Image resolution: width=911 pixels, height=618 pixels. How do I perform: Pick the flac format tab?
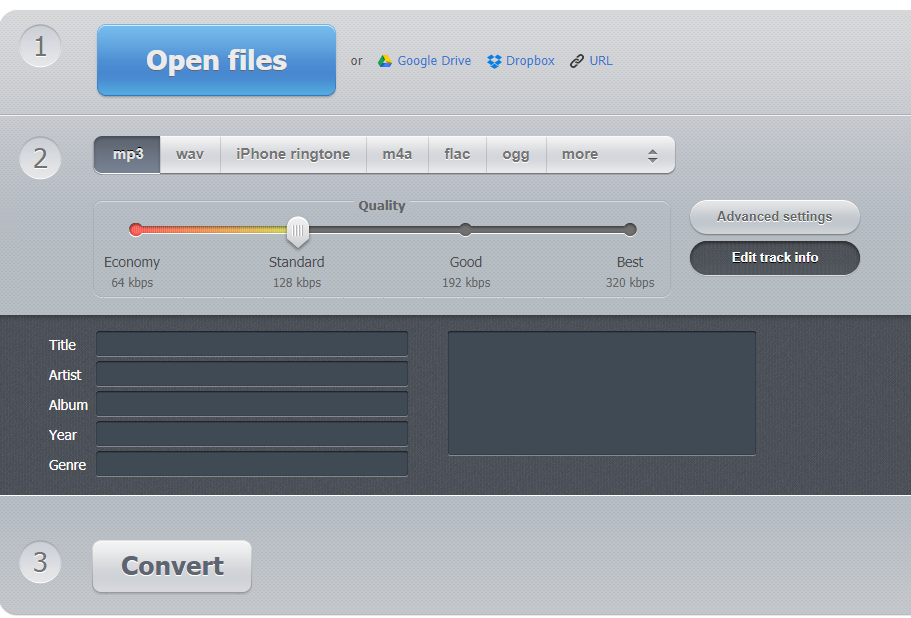[457, 154]
